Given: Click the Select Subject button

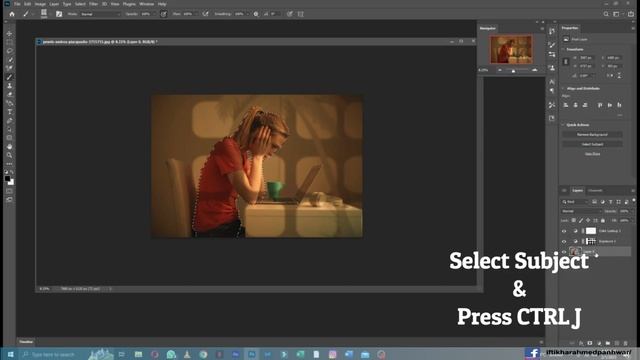Looking at the screenshot, I should 592,144.
